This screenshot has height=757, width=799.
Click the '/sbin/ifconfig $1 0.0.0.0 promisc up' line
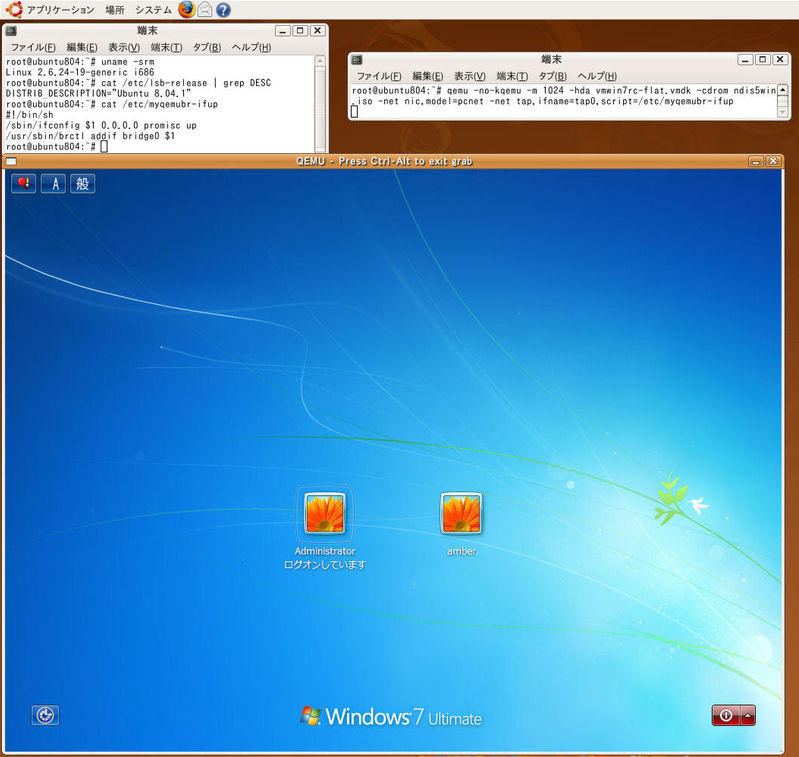(101, 125)
